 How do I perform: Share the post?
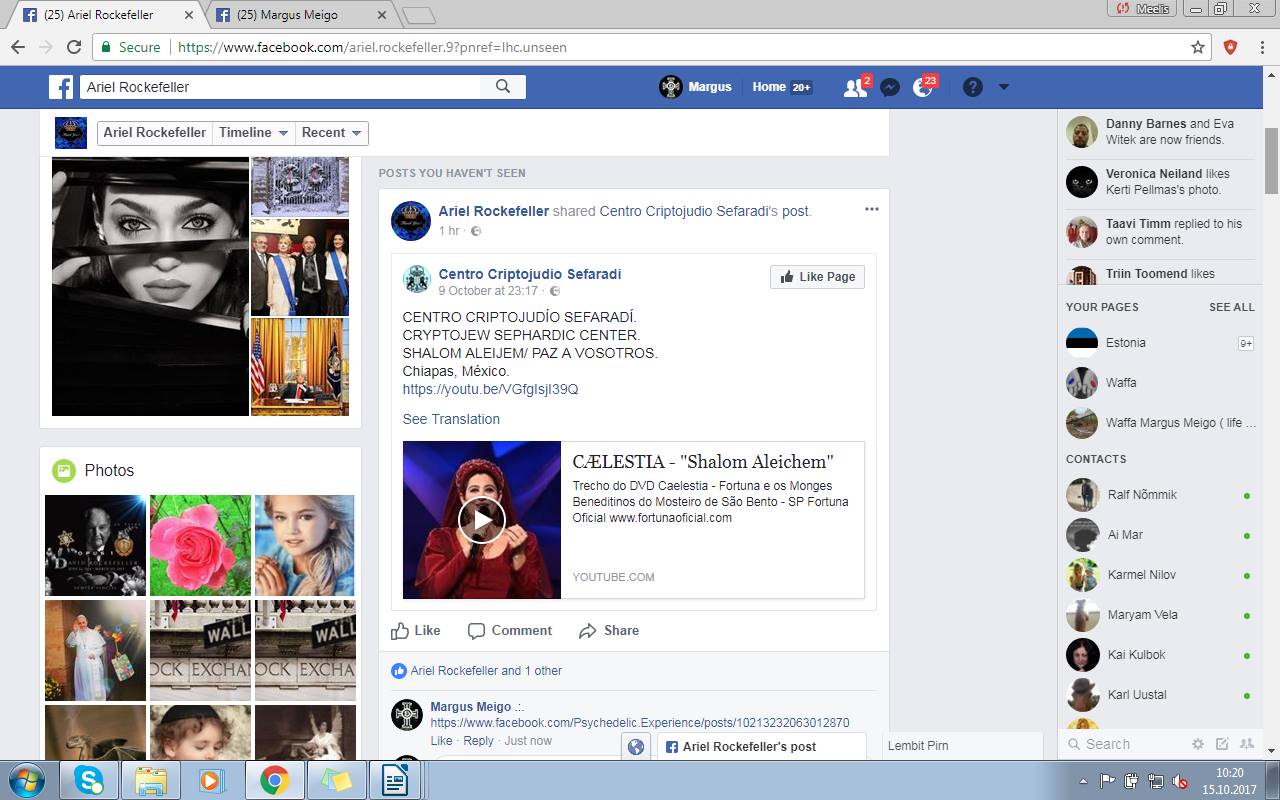(609, 631)
